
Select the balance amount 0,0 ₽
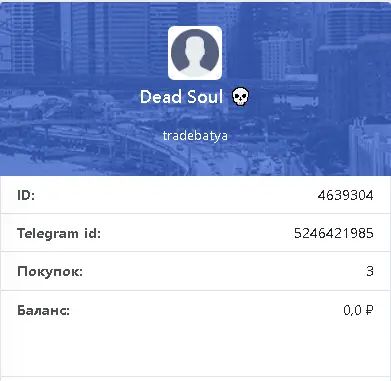click(358, 310)
